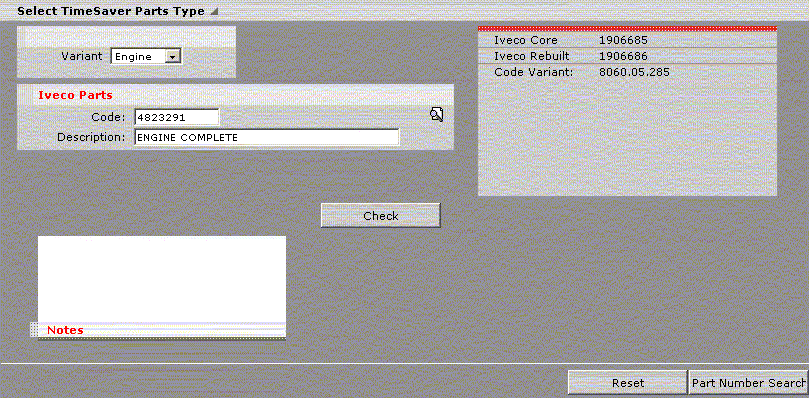The width and height of the screenshot is (809, 398).
Task: Click the Variant label
Action: (x=82, y=56)
